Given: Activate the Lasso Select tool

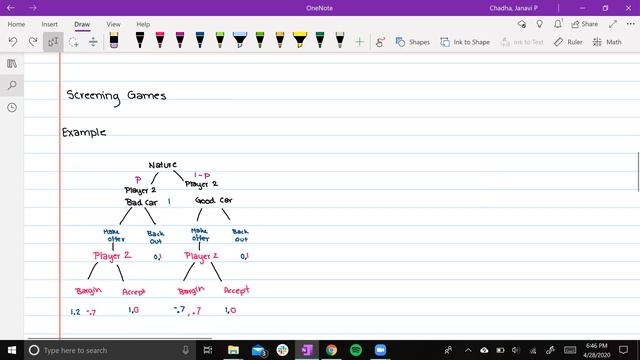Looking at the screenshot, I should (x=73, y=42).
